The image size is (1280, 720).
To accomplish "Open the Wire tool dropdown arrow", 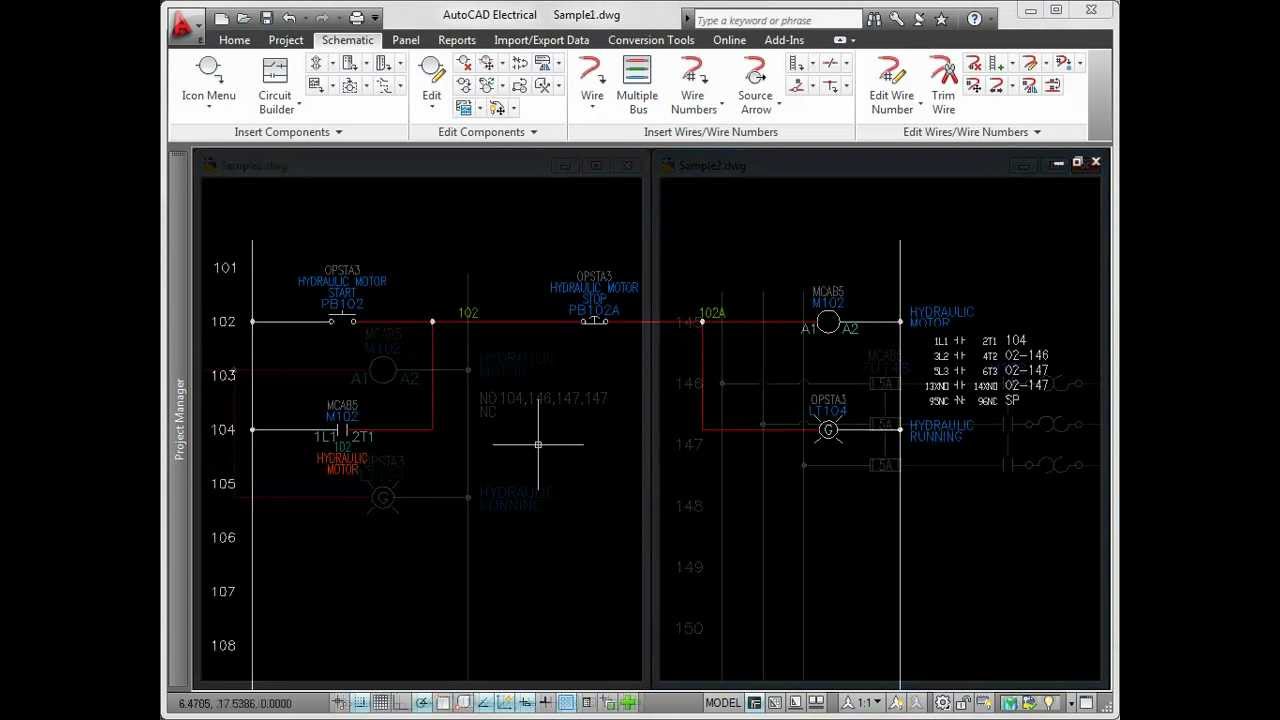I will (592, 107).
